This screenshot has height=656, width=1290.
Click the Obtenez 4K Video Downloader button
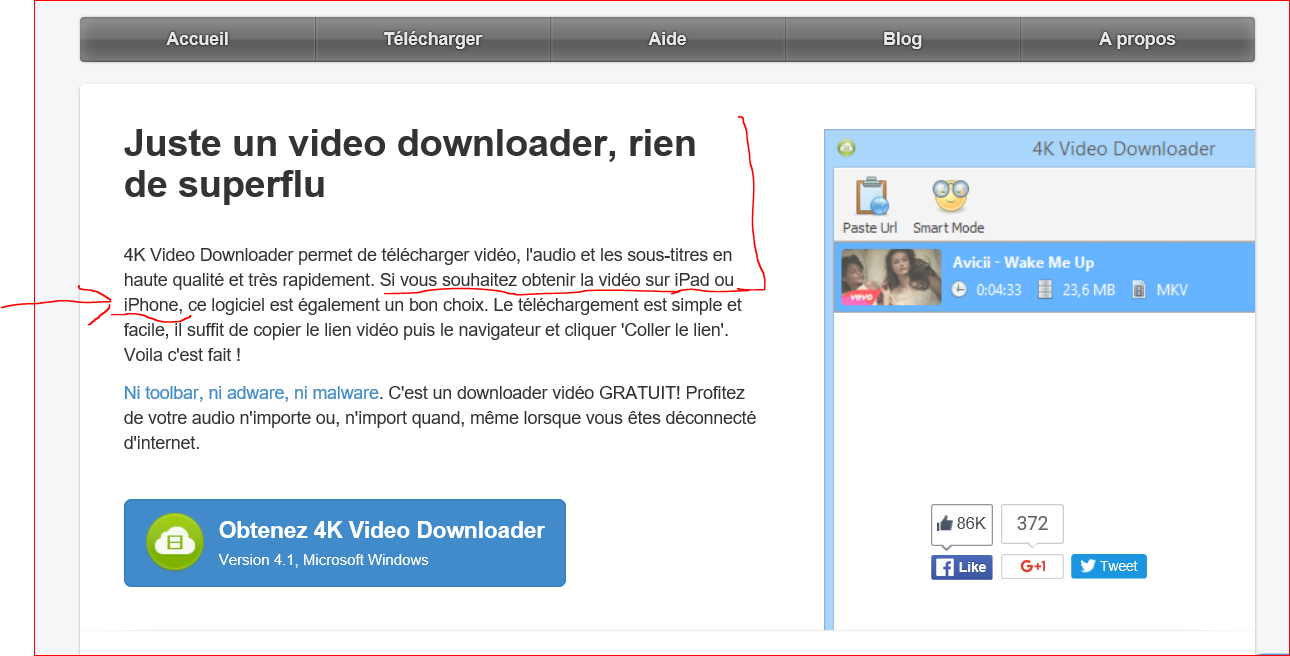pos(345,543)
